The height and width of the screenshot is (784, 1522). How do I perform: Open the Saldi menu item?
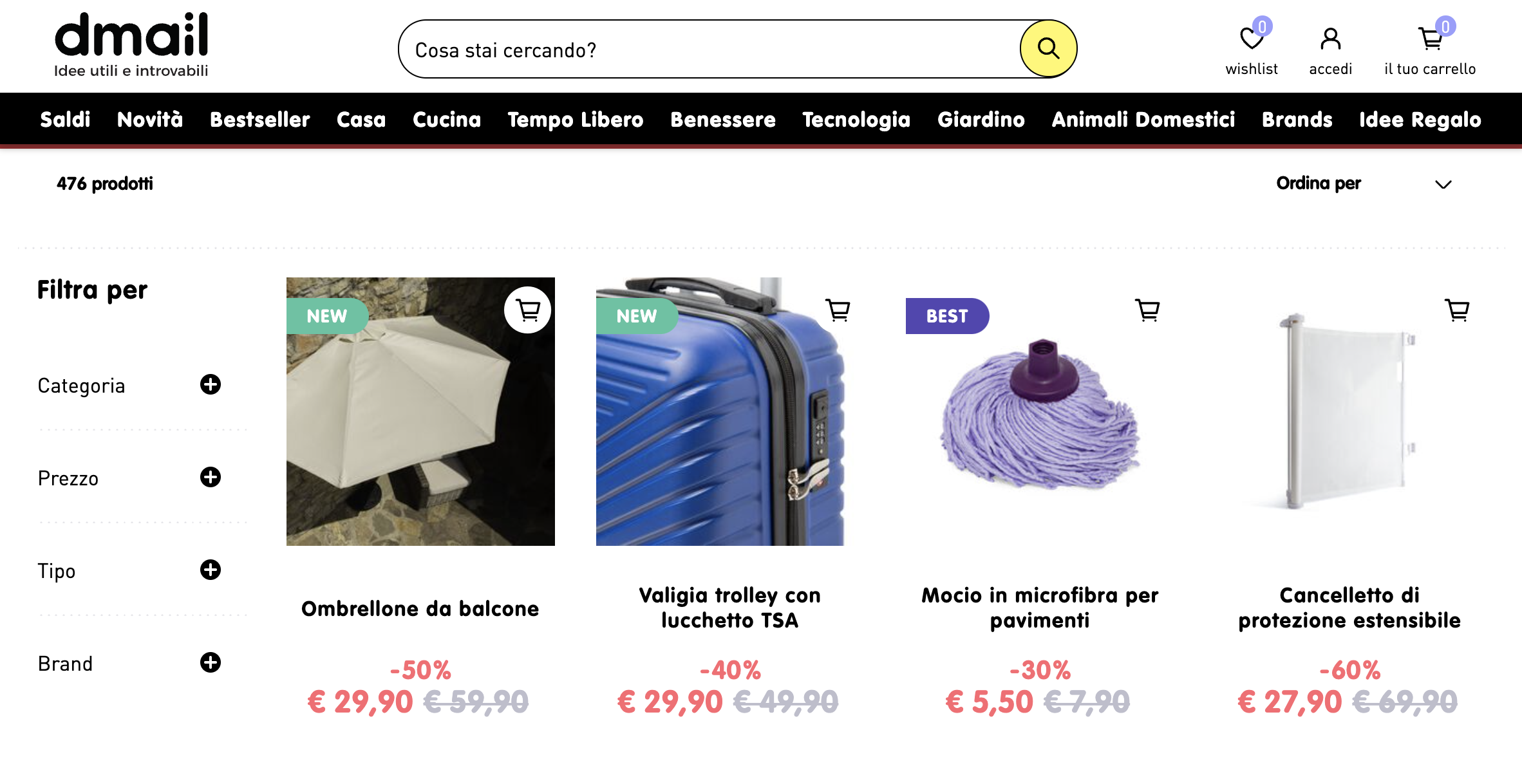(x=65, y=120)
